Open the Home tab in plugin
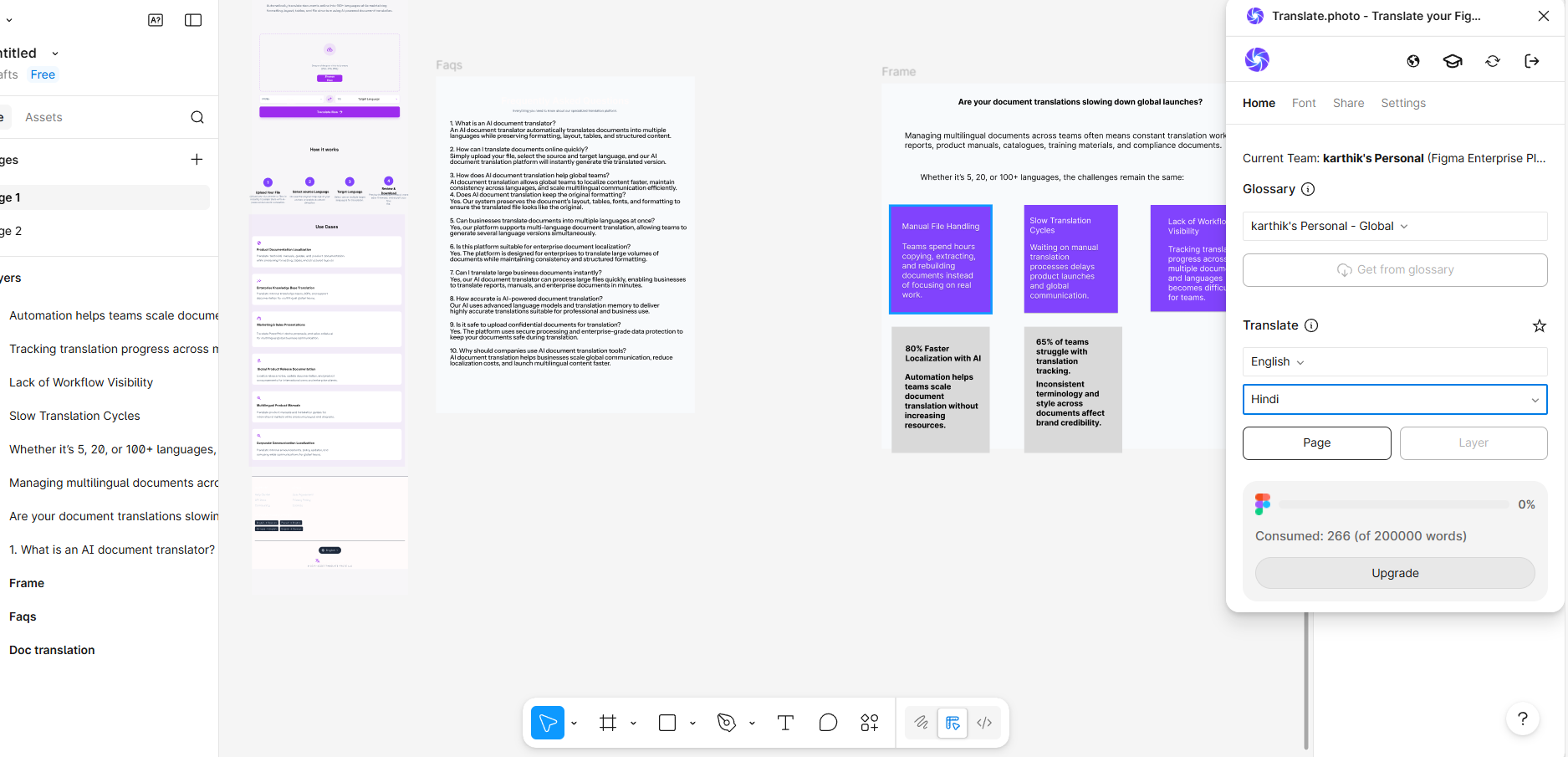The height and width of the screenshot is (757, 1568). tap(1259, 103)
